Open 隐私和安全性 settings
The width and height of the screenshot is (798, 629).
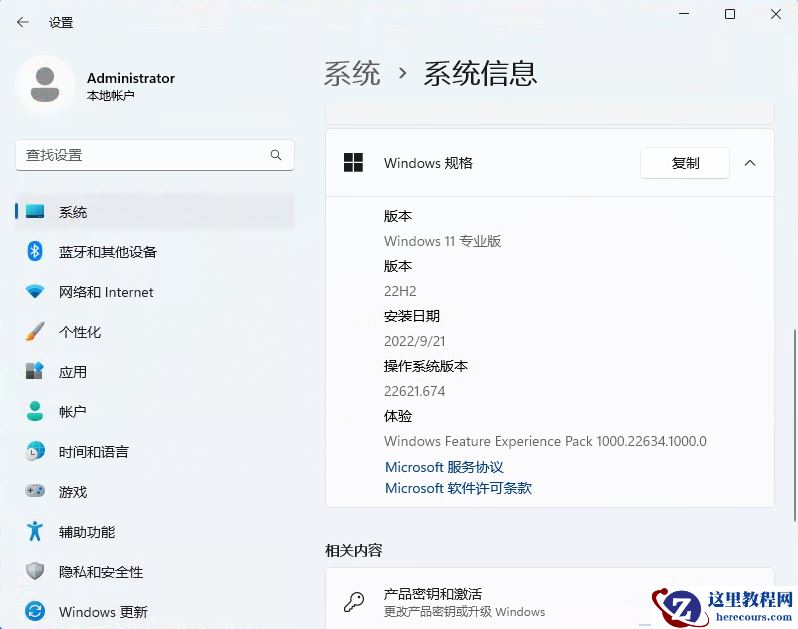pyautogui.click(x=155, y=571)
